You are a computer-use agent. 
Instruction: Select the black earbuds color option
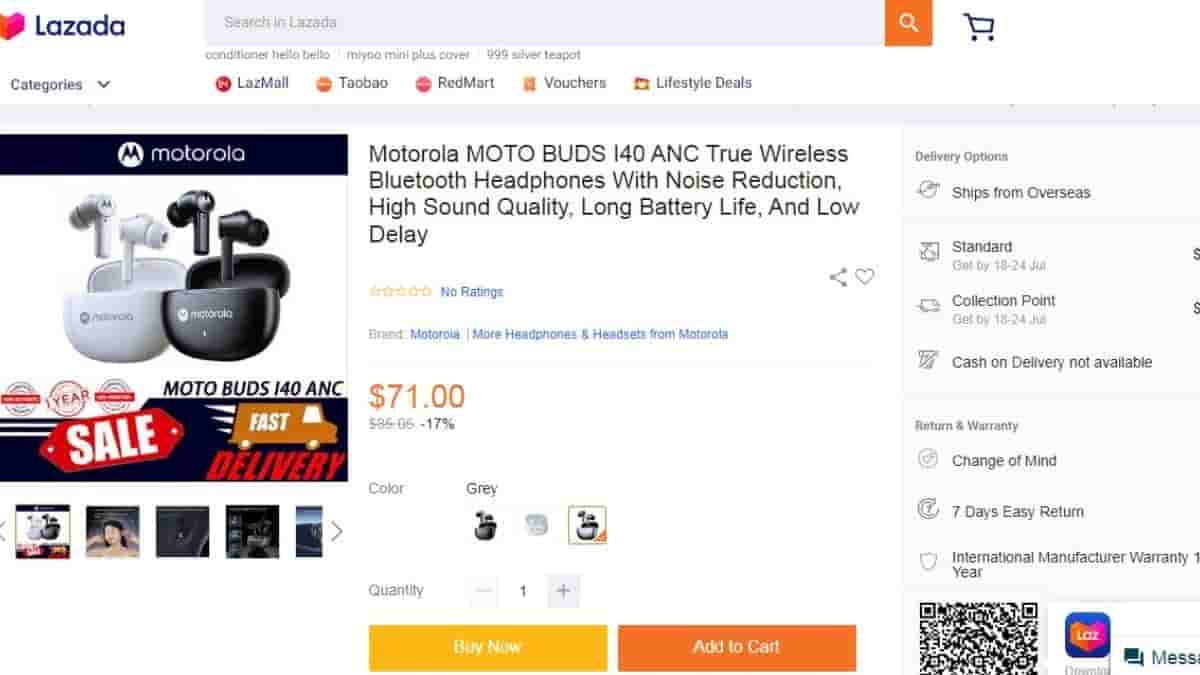click(485, 525)
